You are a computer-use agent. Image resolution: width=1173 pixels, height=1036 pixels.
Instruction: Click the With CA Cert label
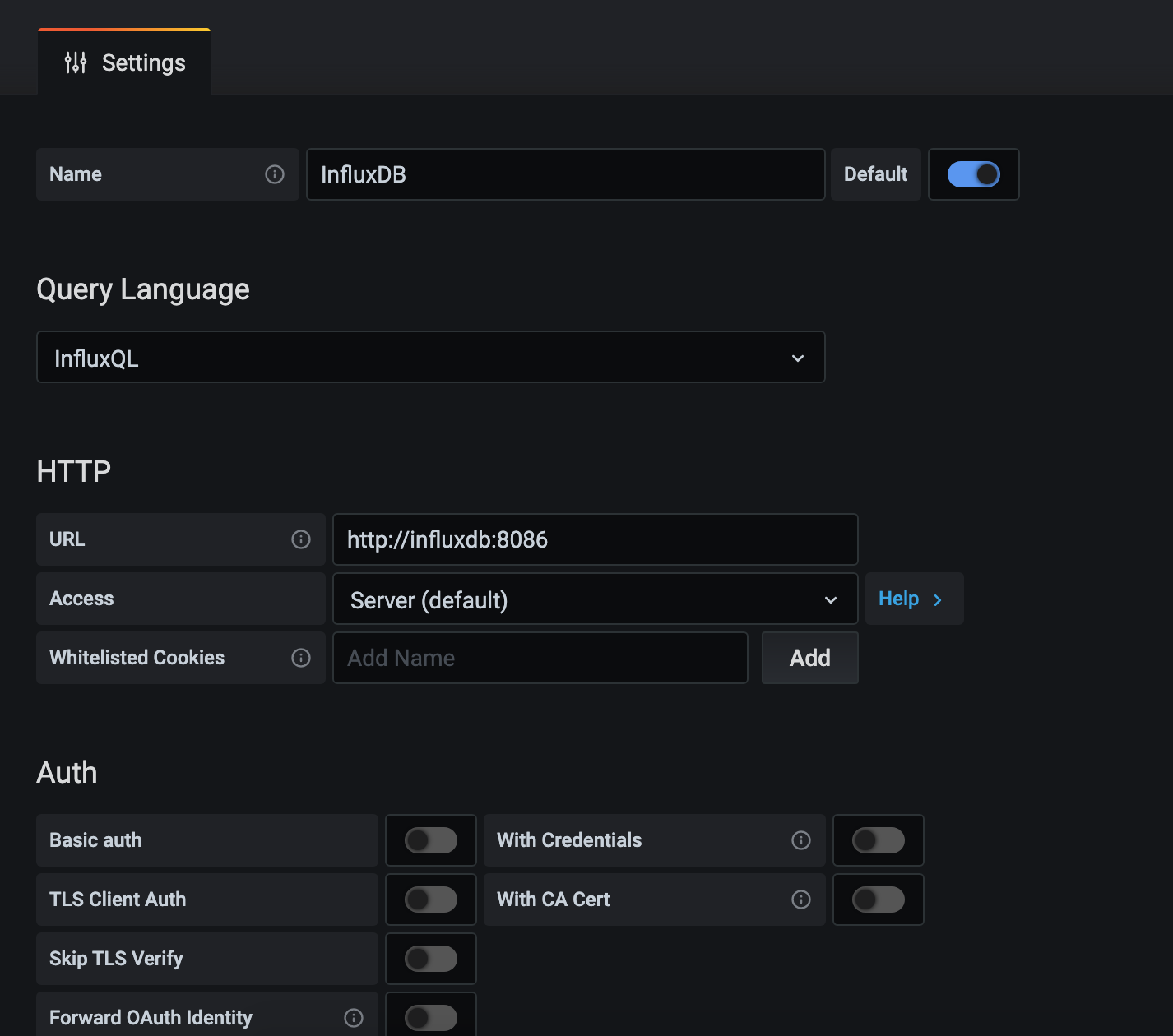pyautogui.click(x=554, y=900)
